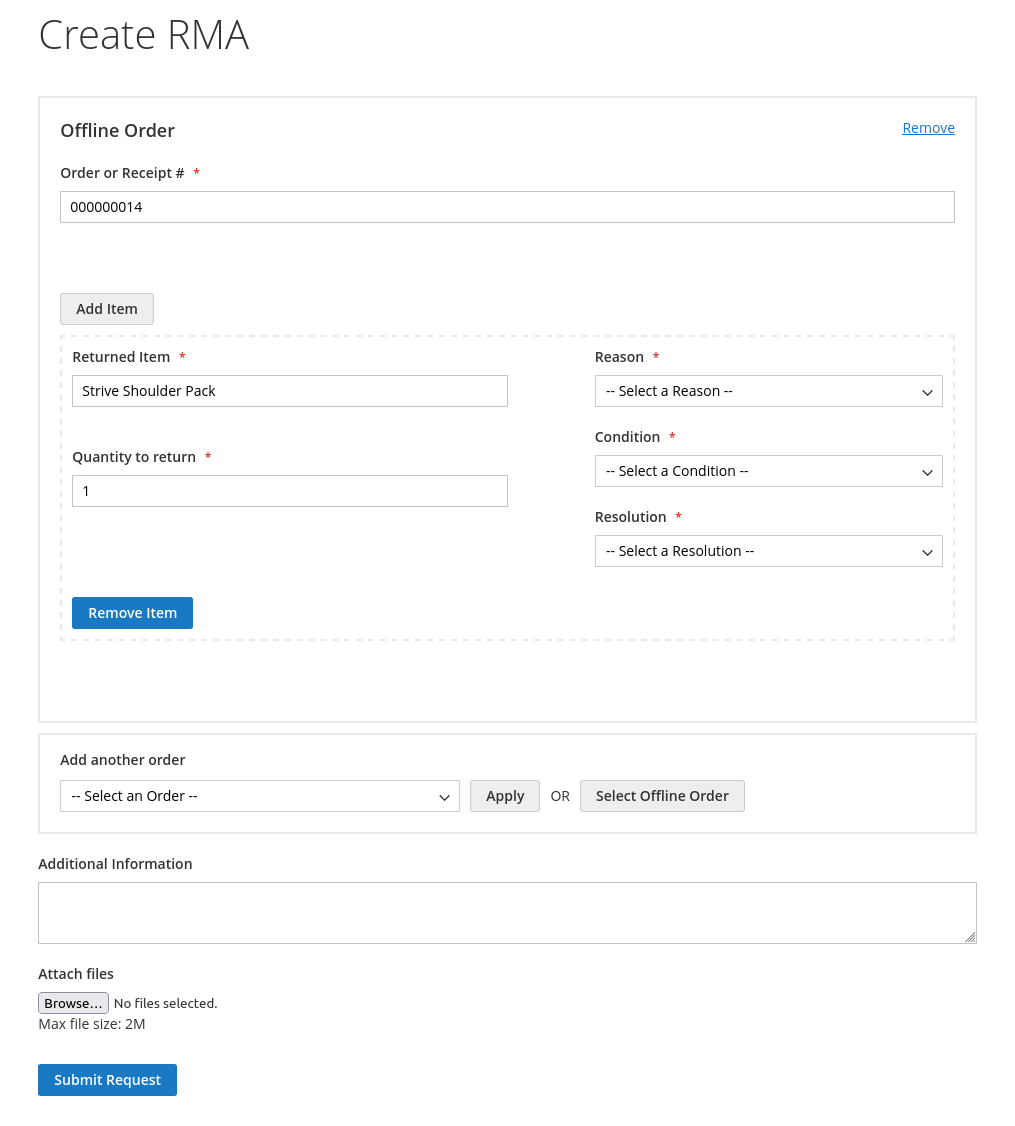Click the Condition dropdown chevron icon
The height and width of the screenshot is (1126, 1015).
(x=928, y=471)
